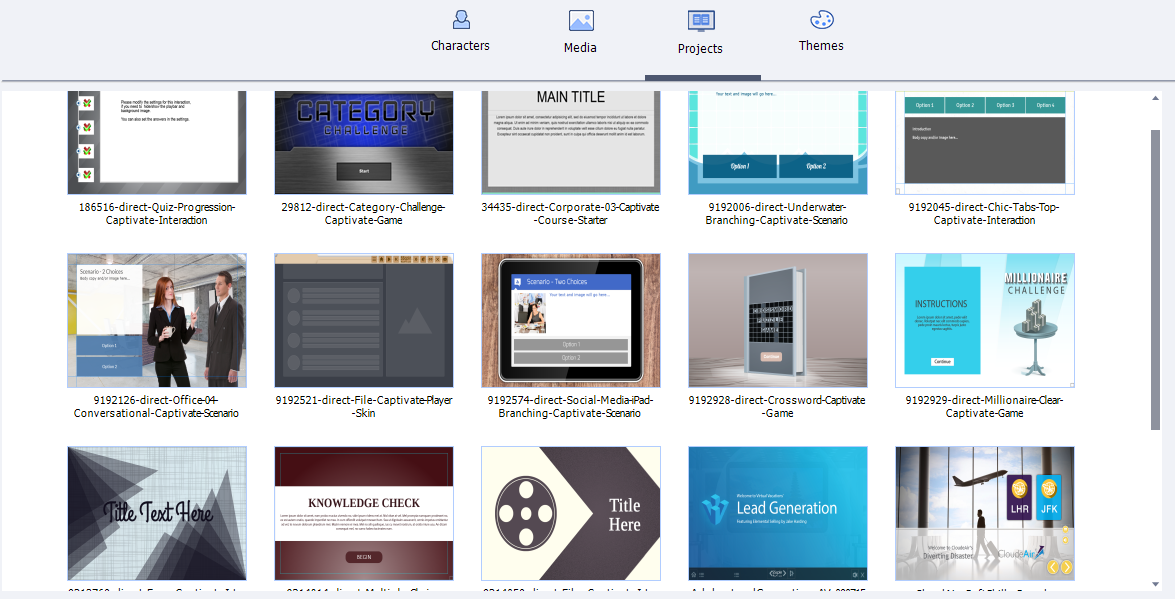Select the Chic Tabs Top interaction thumbnail
The image size is (1175, 599).
pos(985,142)
